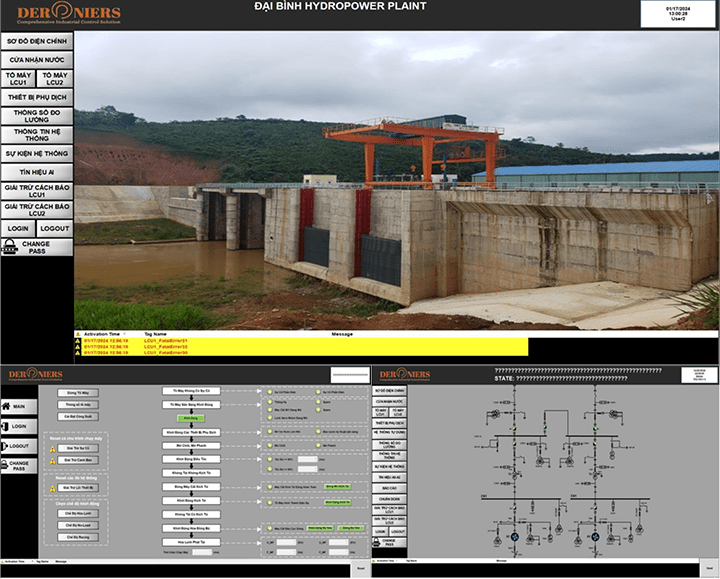Click alarm icon of the LCU1_FatalError01 row
The height and width of the screenshot is (579, 720).
tap(78, 341)
